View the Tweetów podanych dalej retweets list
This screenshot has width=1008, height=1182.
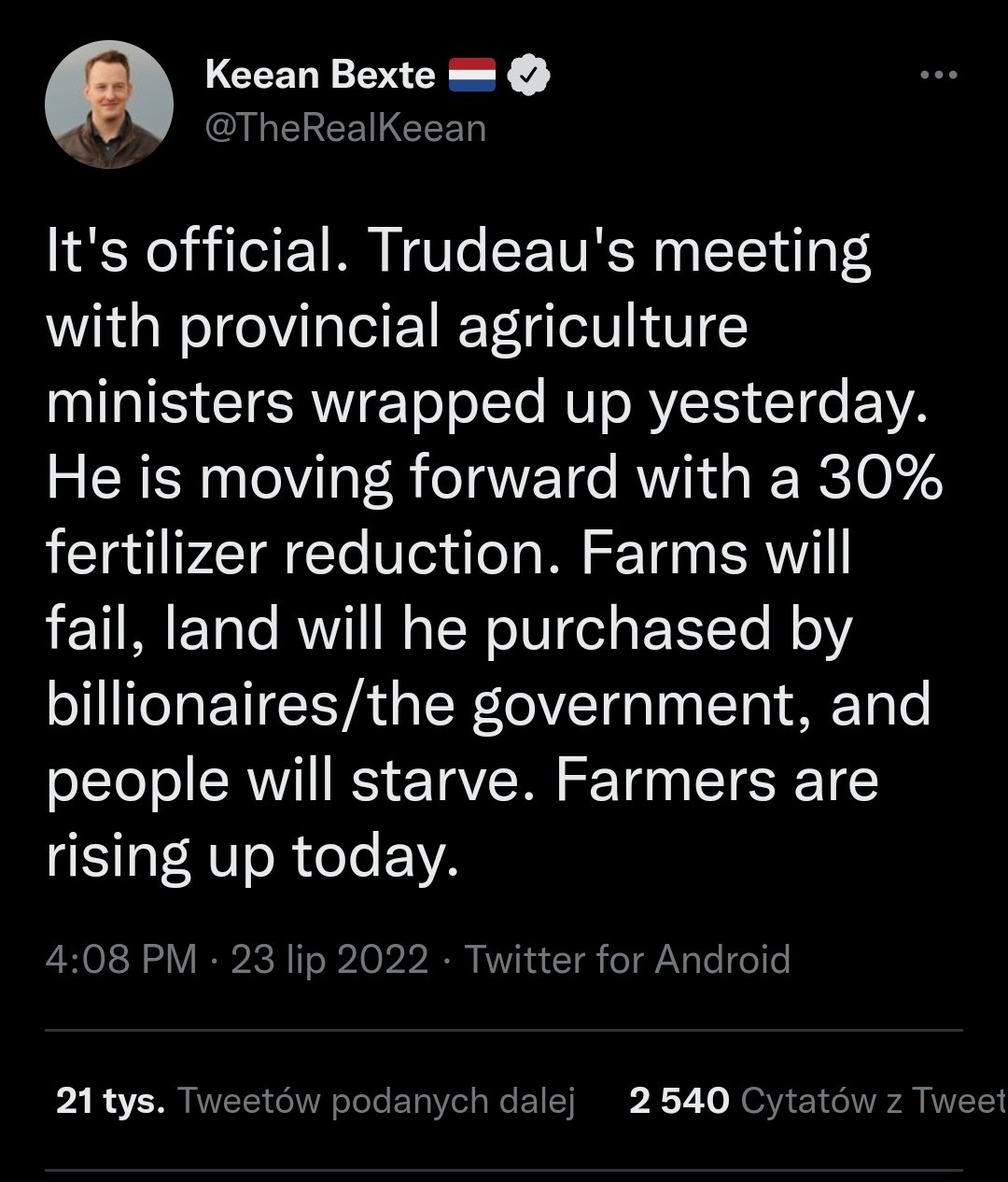375,1101
